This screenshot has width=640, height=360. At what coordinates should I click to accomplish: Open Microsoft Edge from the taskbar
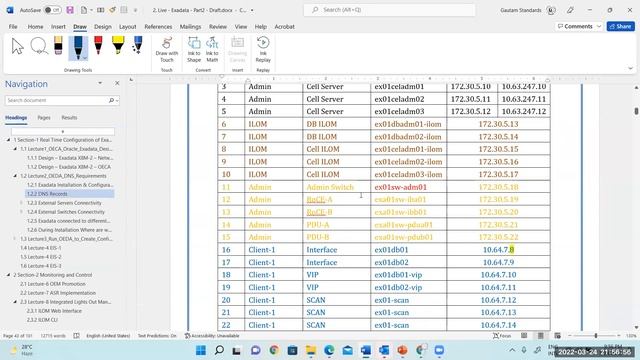[329, 350]
